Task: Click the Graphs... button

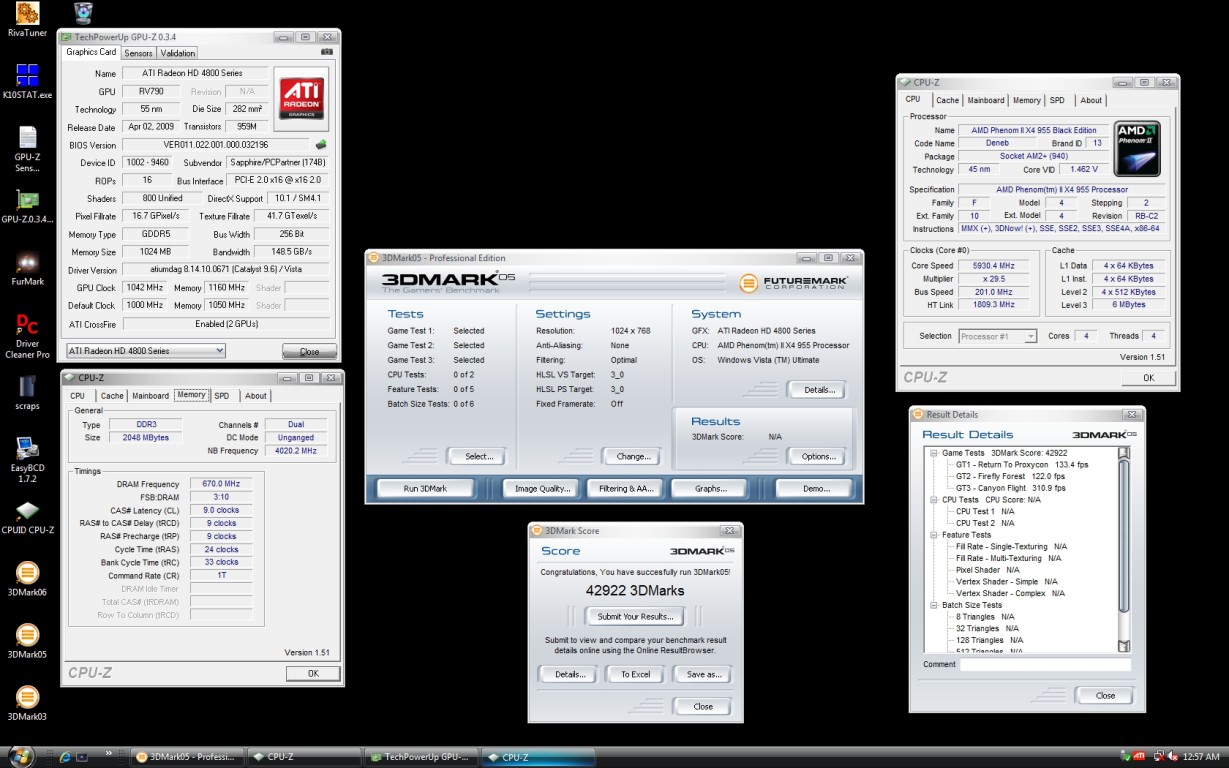Action: click(x=710, y=489)
